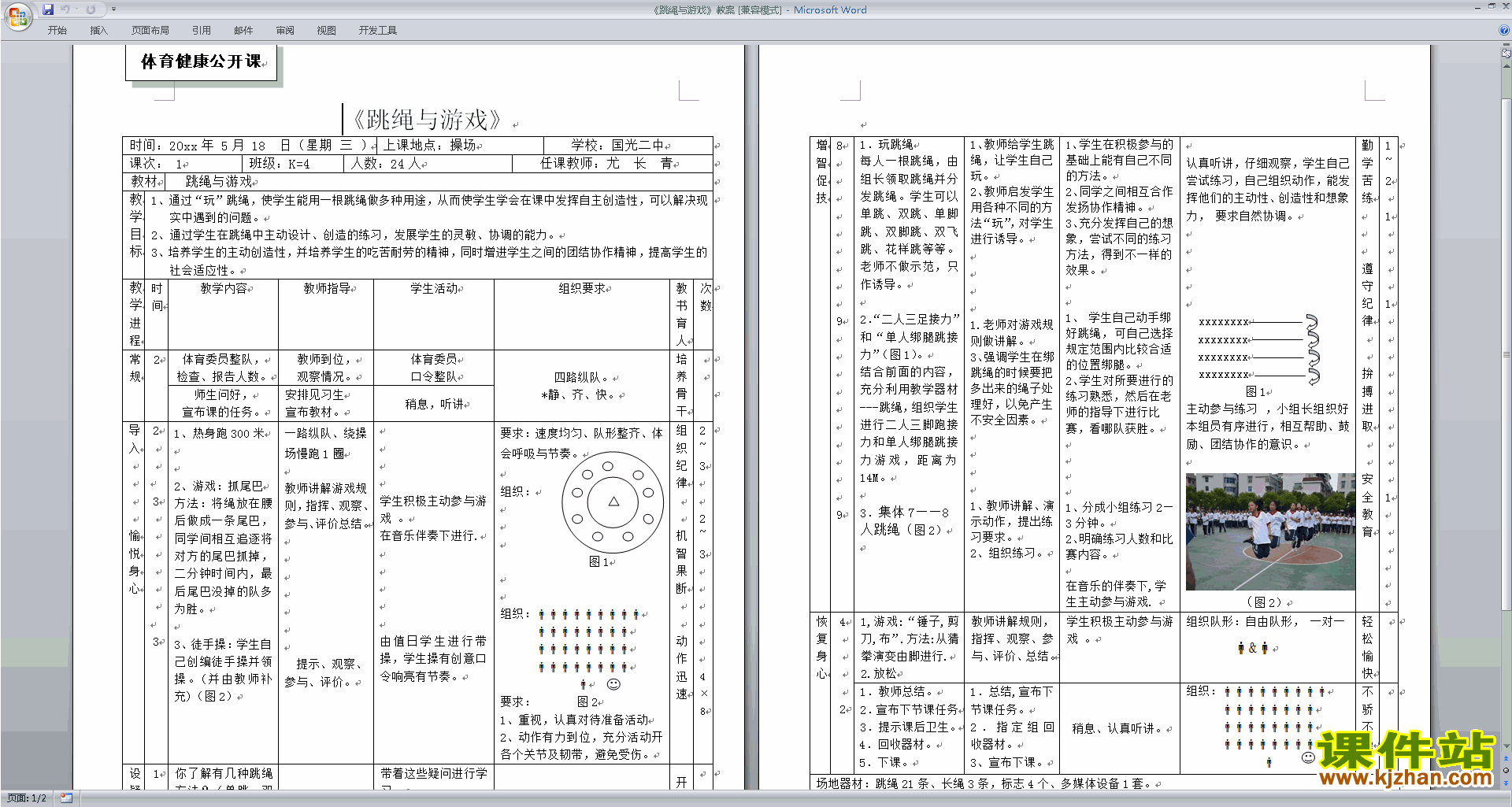The image size is (1512, 807).
Task: Click the 学生活动 column header
Action: [x=433, y=289]
